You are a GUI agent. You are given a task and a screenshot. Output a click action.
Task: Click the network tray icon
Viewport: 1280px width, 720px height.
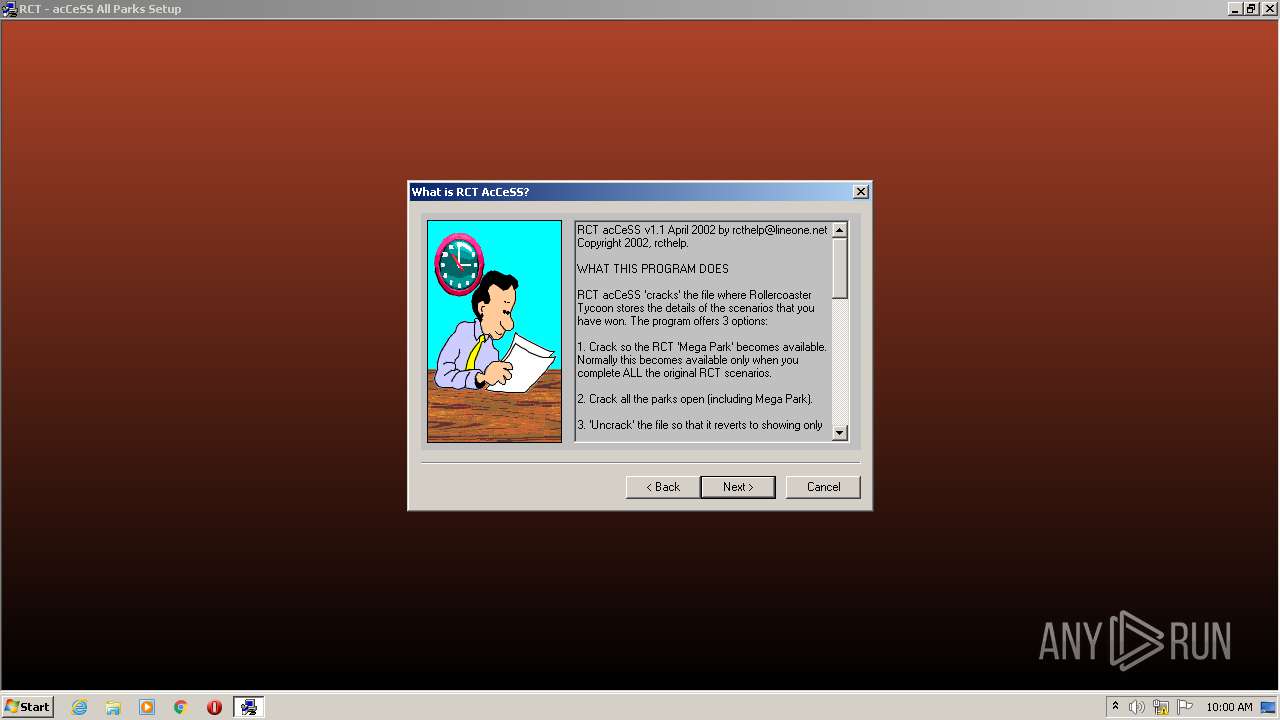pos(1161,707)
